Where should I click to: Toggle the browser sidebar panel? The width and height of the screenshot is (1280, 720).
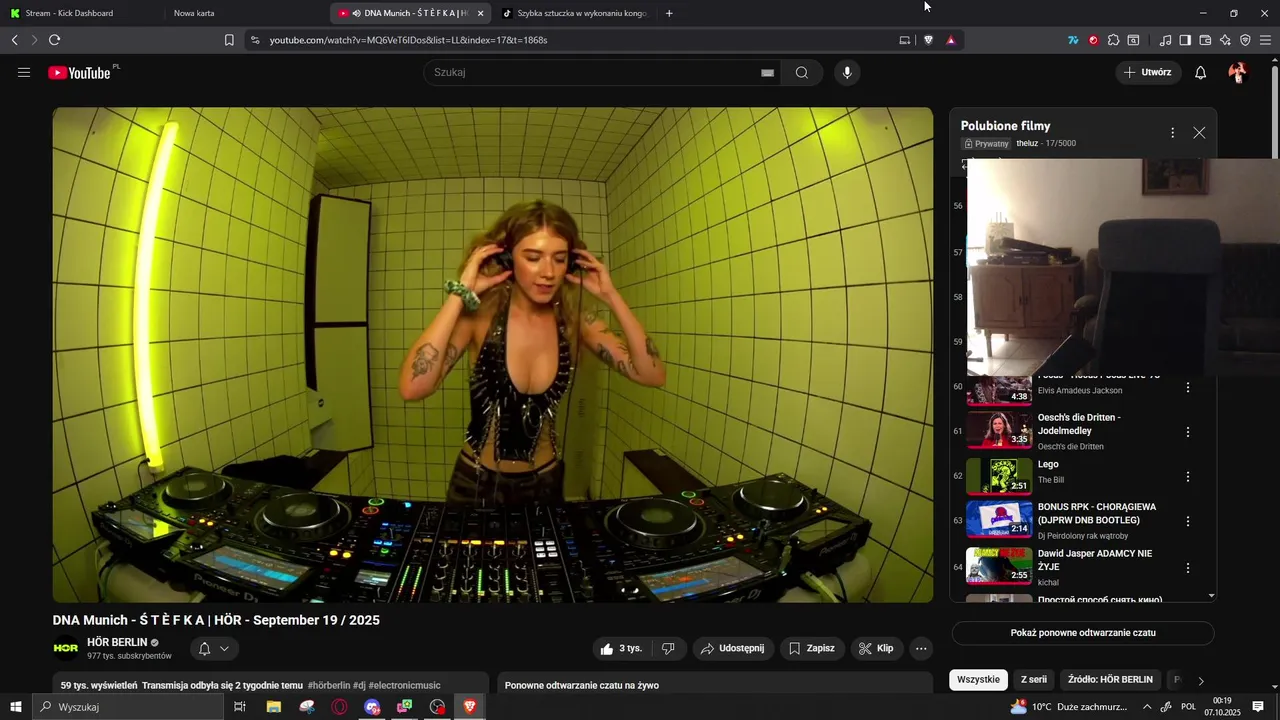(1185, 40)
